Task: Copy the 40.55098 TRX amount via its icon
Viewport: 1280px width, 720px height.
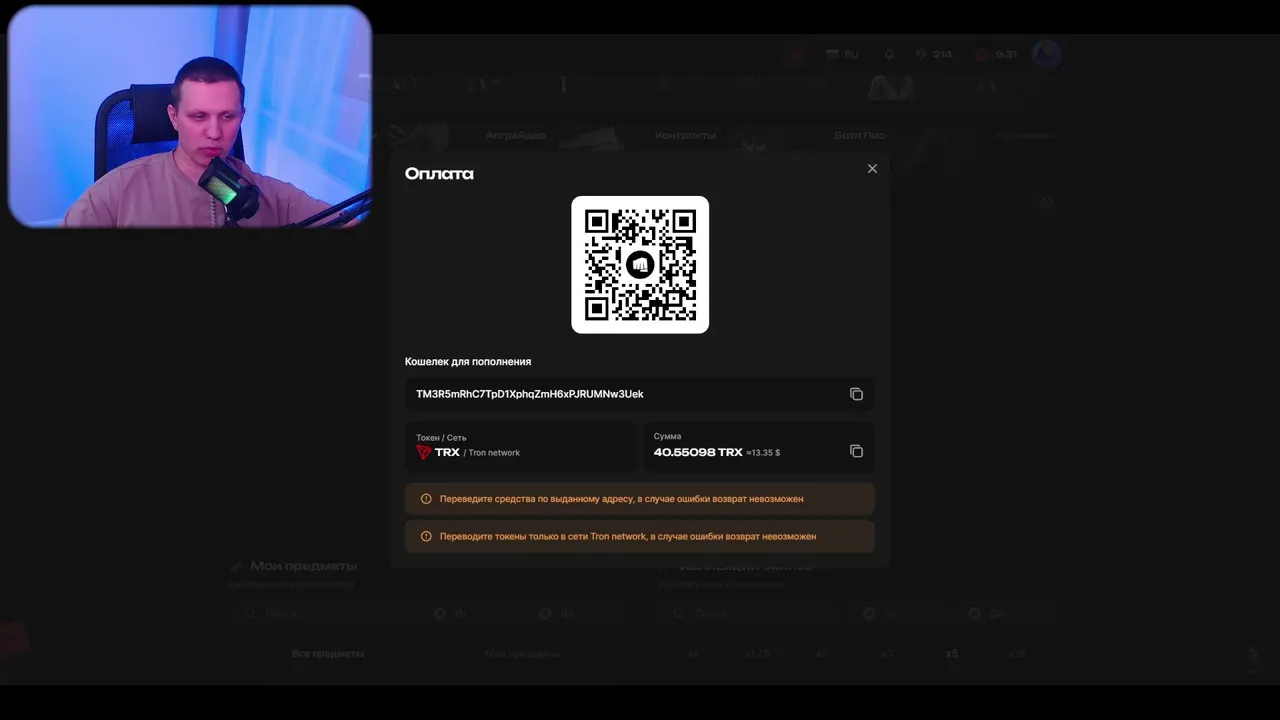Action: point(856,451)
